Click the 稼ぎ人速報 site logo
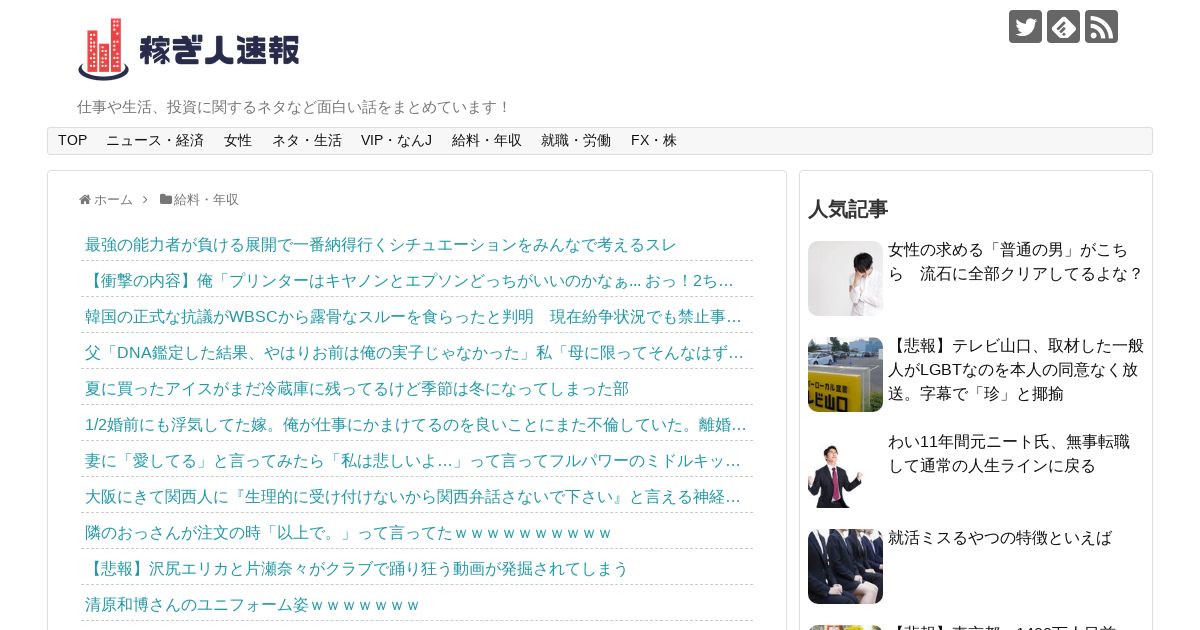 click(x=189, y=49)
